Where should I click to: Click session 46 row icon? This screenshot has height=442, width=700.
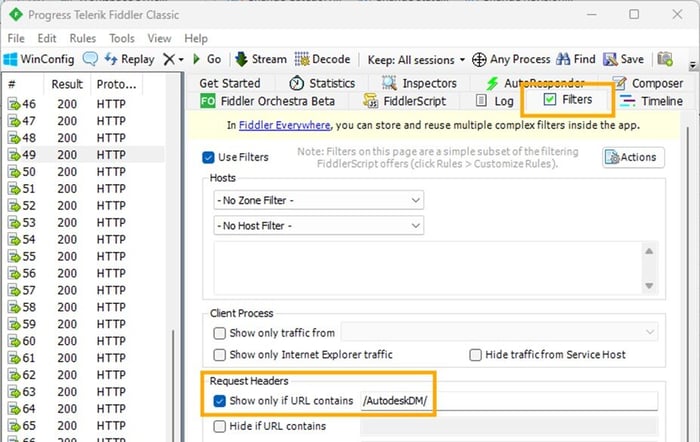point(14,104)
